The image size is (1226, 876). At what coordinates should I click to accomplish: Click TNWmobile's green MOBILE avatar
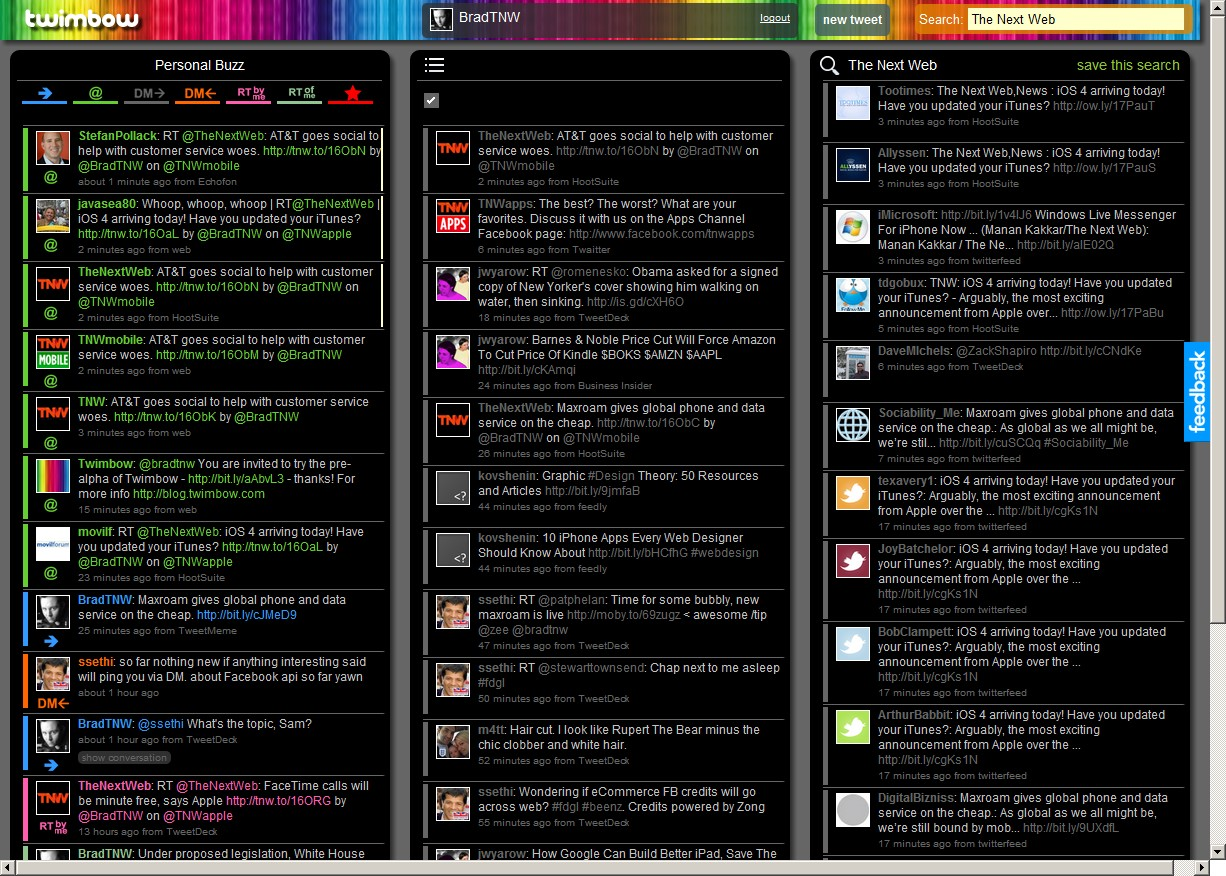click(x=53, y=352)
